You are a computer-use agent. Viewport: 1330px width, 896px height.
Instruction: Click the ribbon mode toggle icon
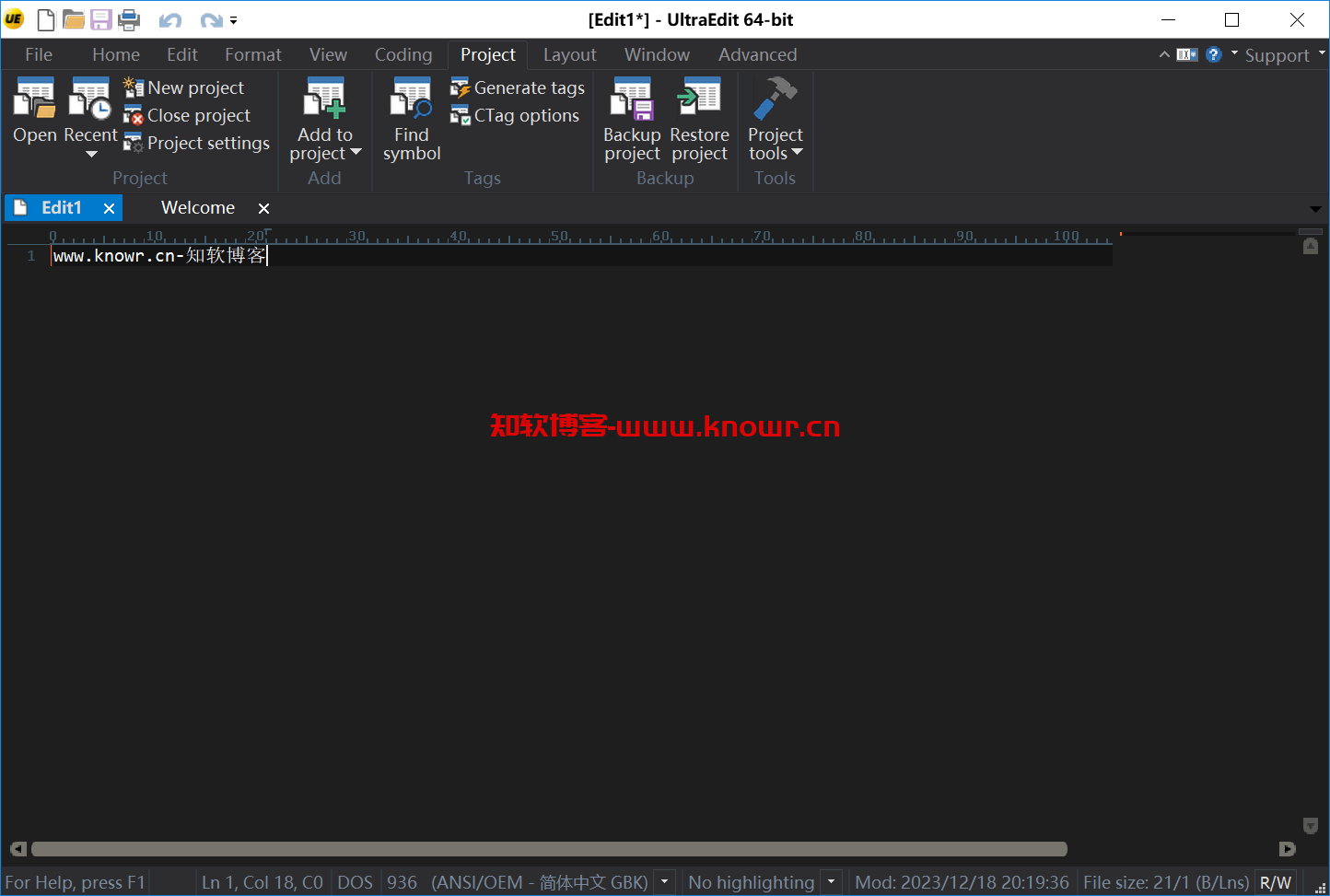1187,54
